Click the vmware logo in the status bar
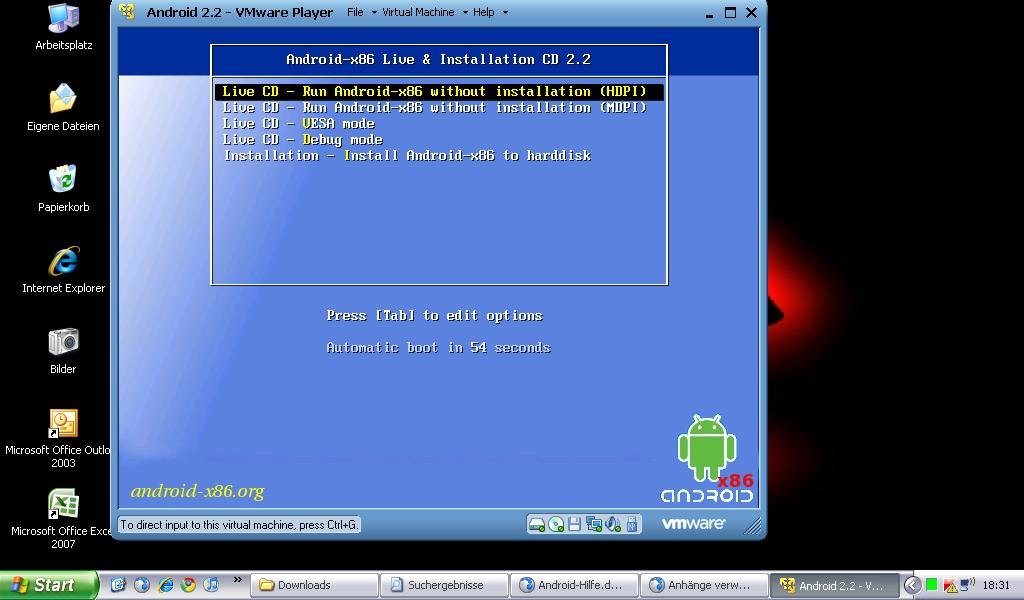Image resolution: width=1024 pixels, height=600 pixels. point(693,524)
